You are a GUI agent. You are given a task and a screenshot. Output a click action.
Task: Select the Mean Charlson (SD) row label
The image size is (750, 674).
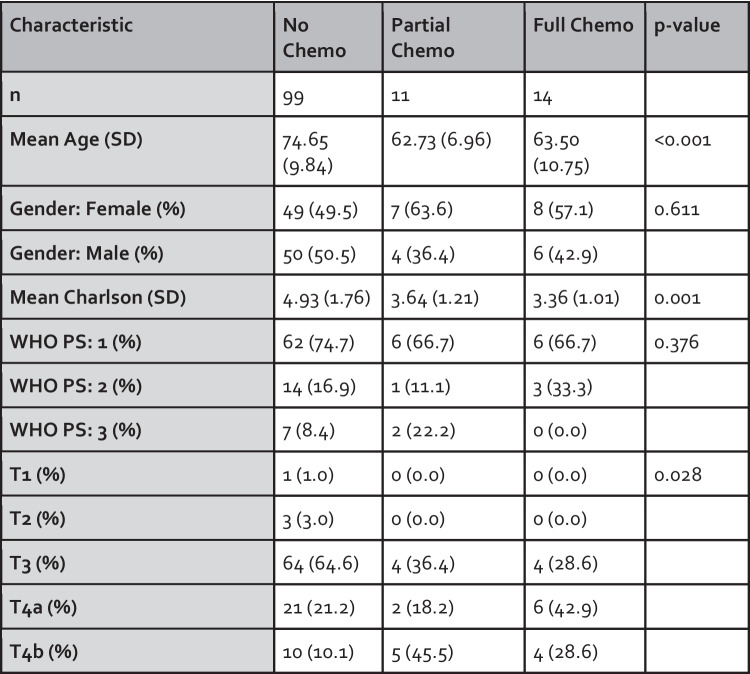(138, 297)
